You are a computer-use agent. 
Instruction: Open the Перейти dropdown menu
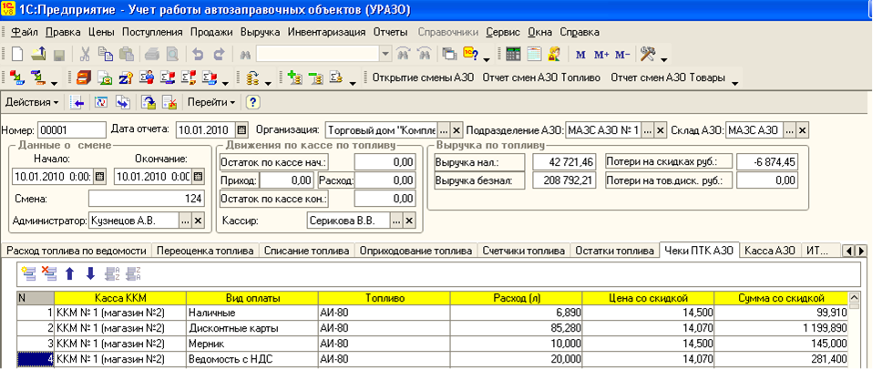click(212, 102)
